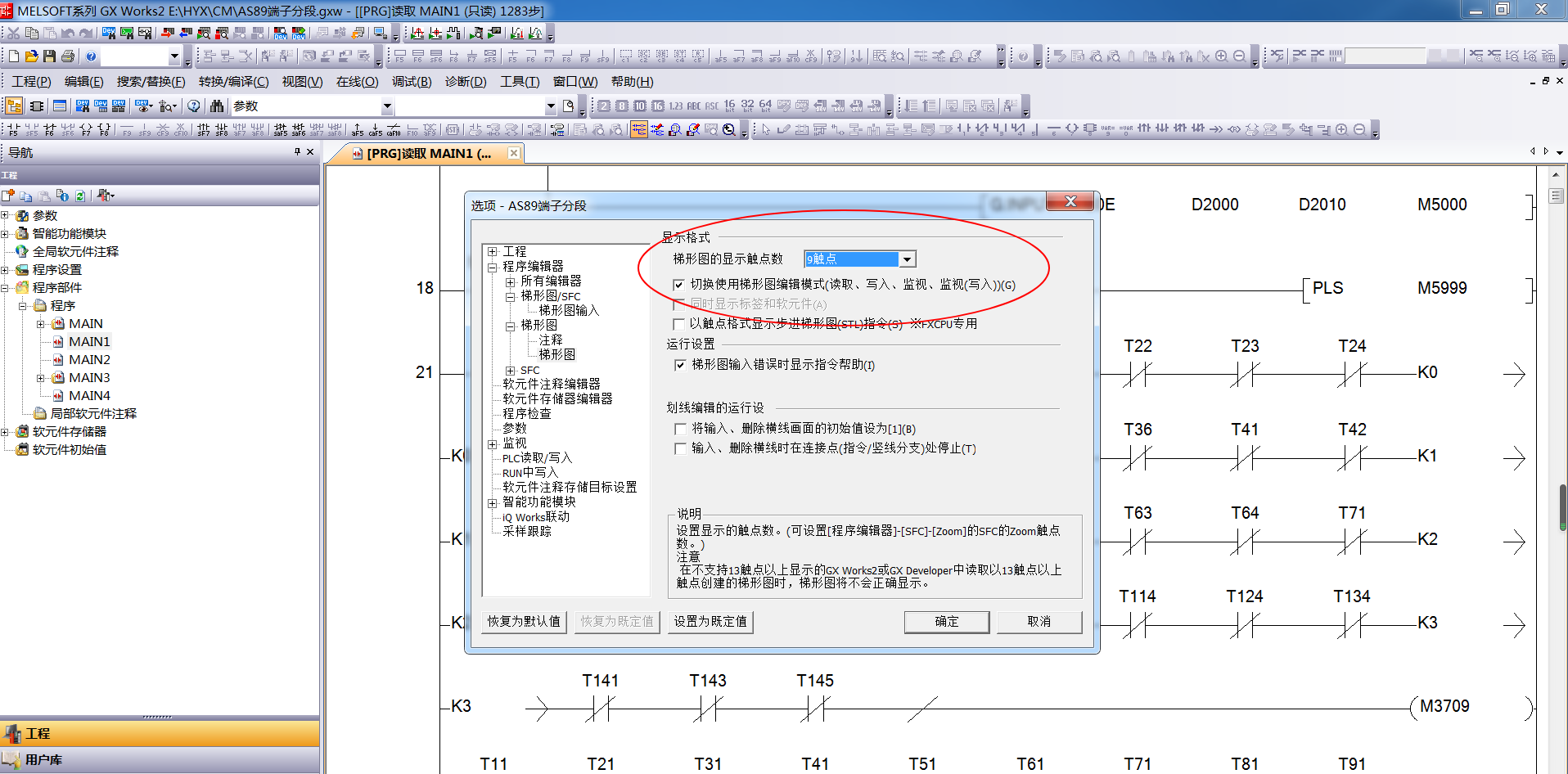1568x774 pixels.
Task: Expand the 参数 node in navigation tree
Action: tap(5, 216)
